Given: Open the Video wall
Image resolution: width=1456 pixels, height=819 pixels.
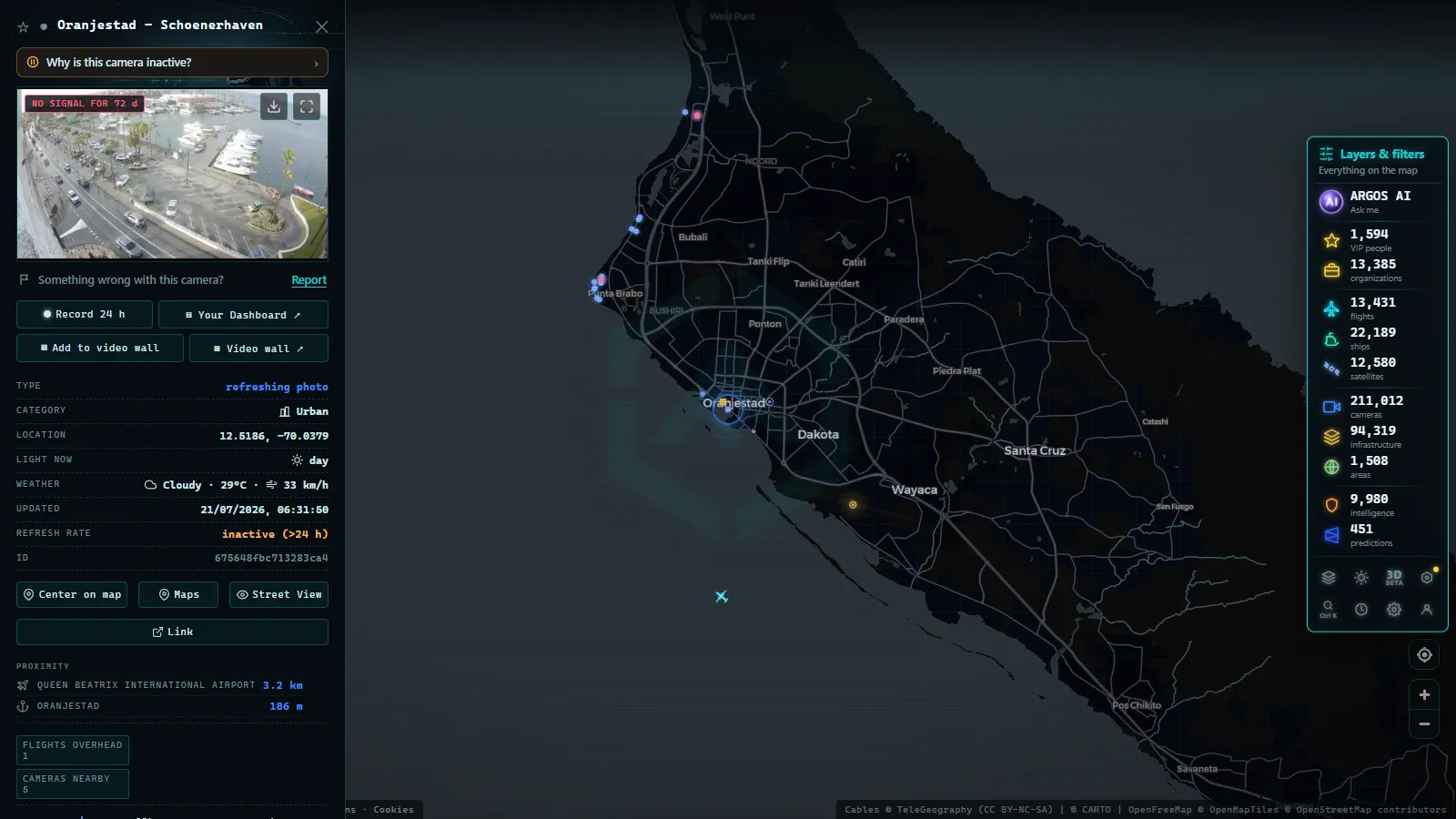Looking at the screenshot, I should pos(258,349).
